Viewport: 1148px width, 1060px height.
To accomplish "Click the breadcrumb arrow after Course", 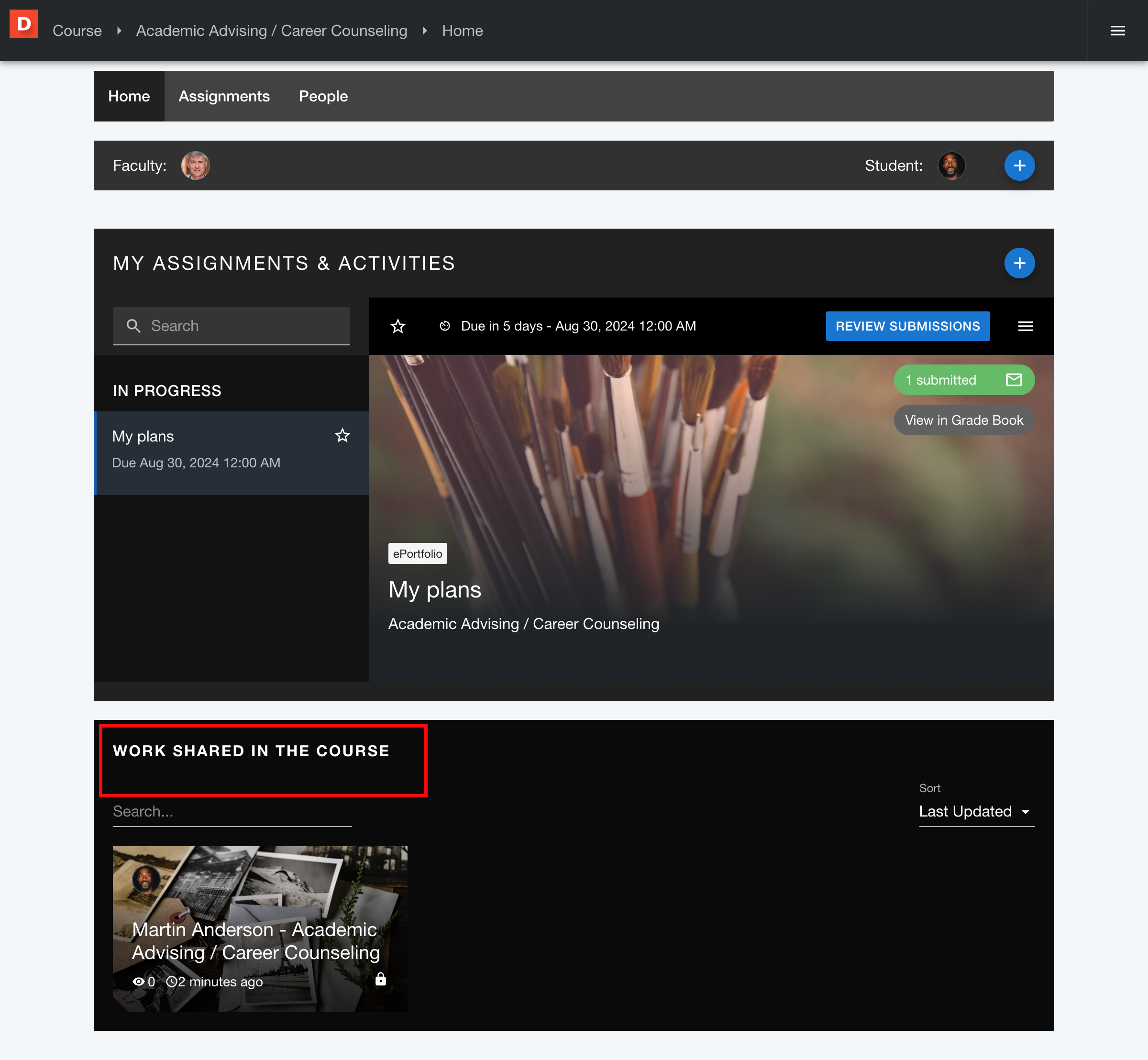I will [x=119, y=31].
